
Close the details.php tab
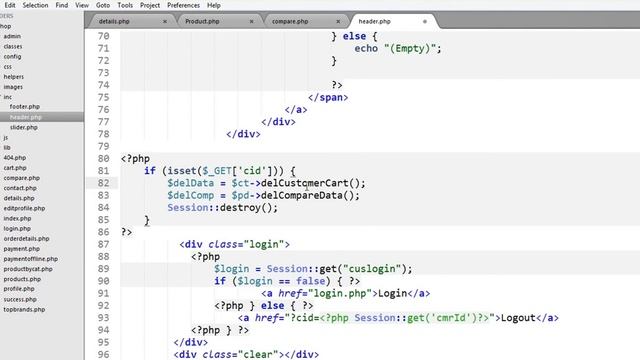click(165, 21)
